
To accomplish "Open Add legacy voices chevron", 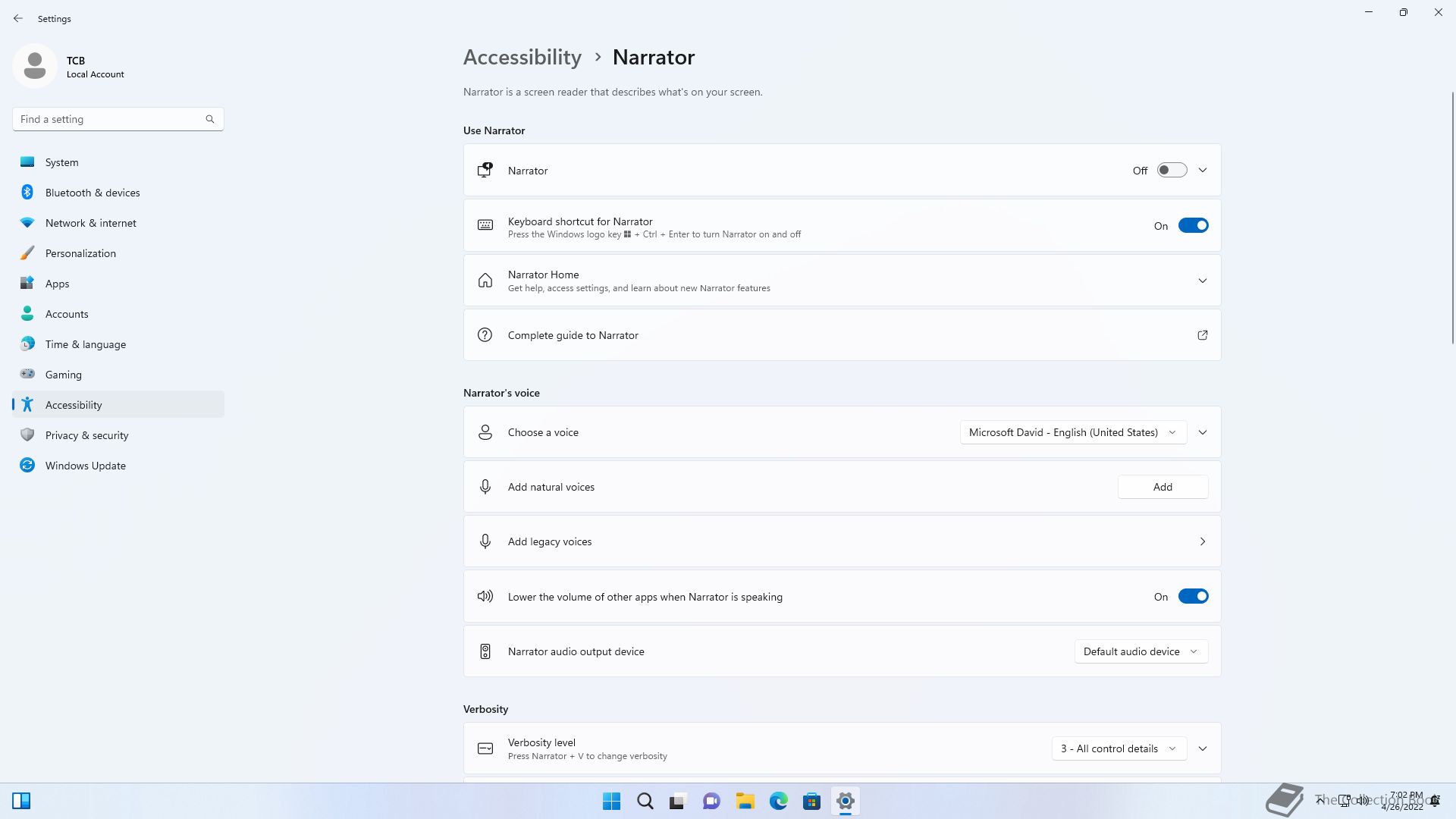I will click(1203, 541).
